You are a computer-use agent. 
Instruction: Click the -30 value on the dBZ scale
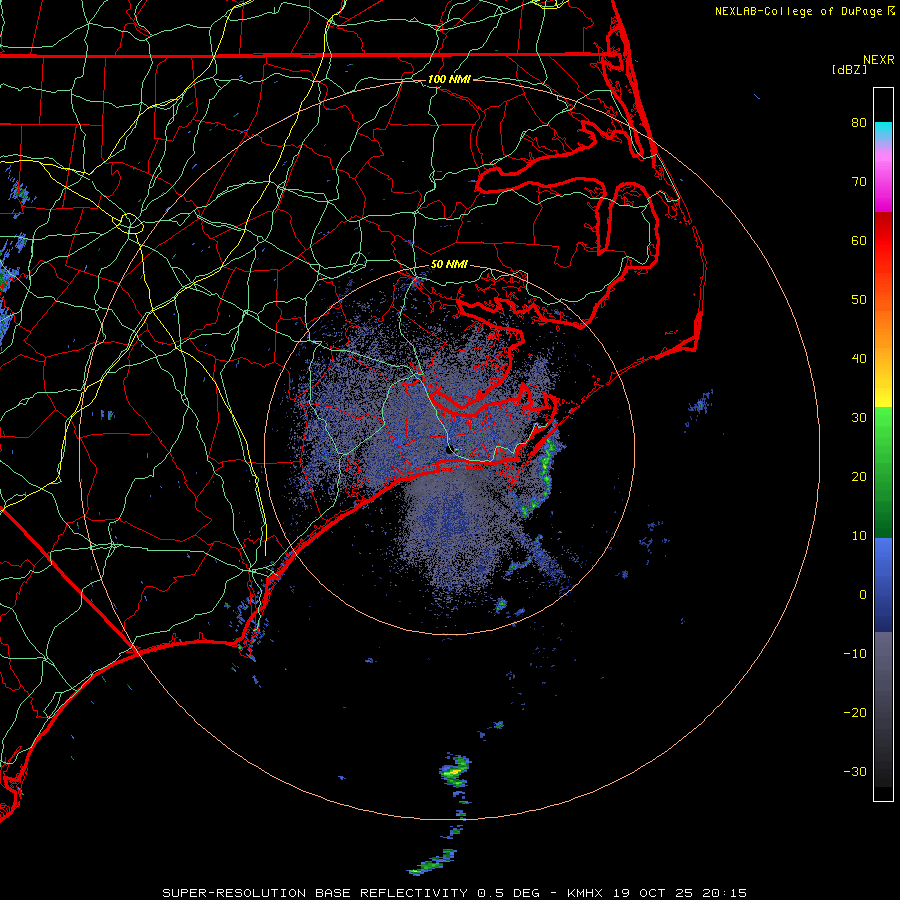[x=855, y=772]
